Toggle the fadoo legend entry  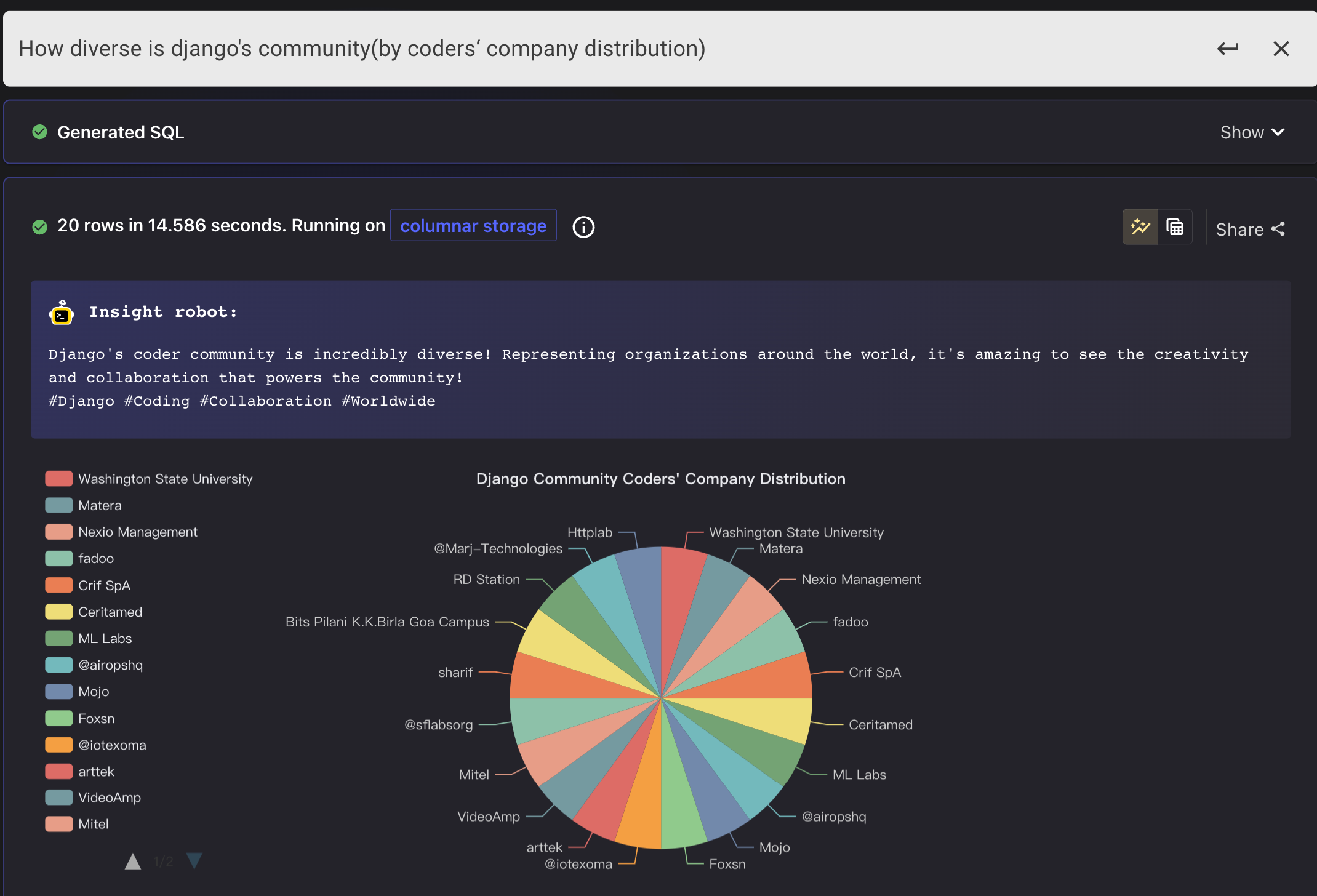click(x=80, y=558)
